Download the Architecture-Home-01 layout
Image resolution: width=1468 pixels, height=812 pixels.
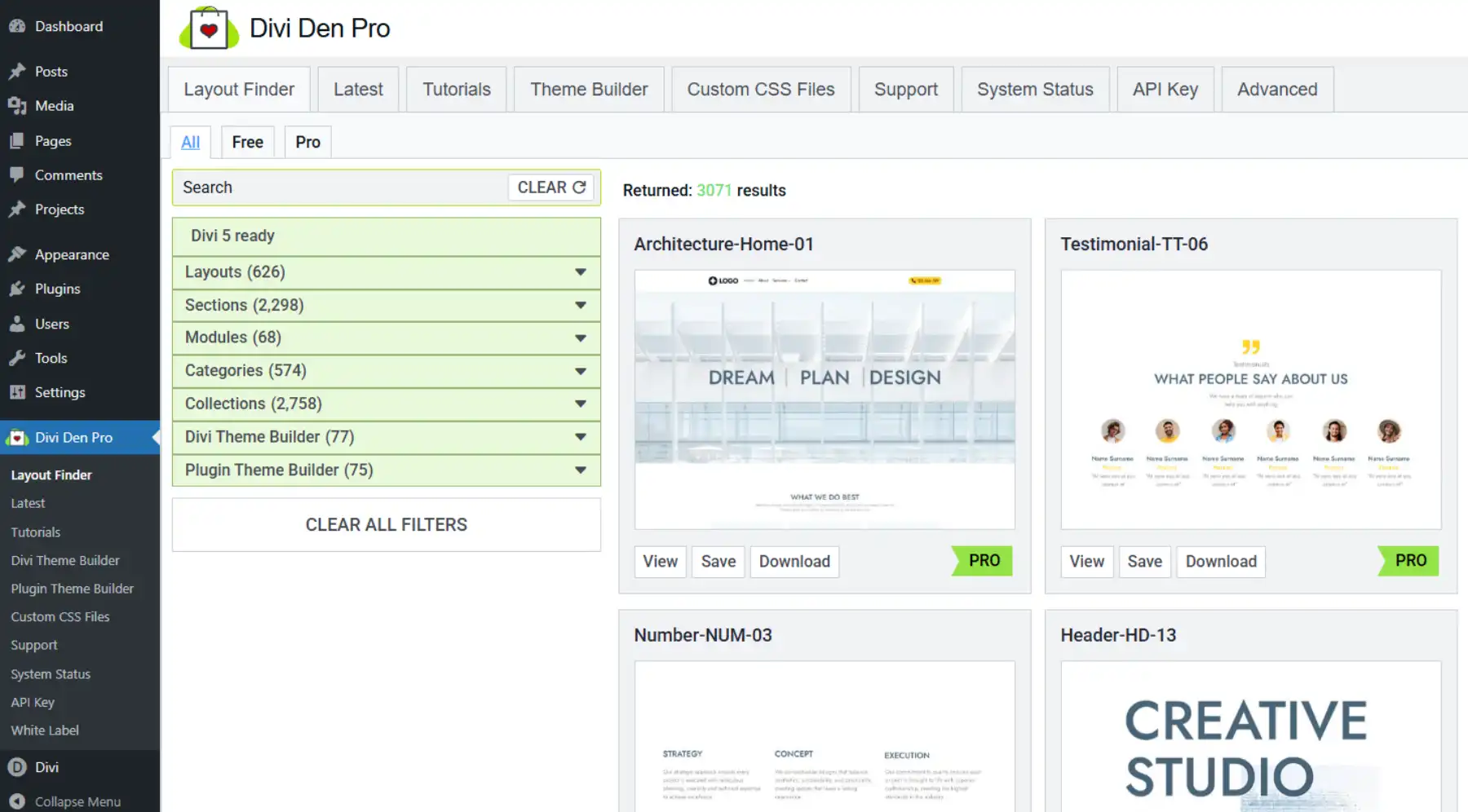(x=794, y=562)
